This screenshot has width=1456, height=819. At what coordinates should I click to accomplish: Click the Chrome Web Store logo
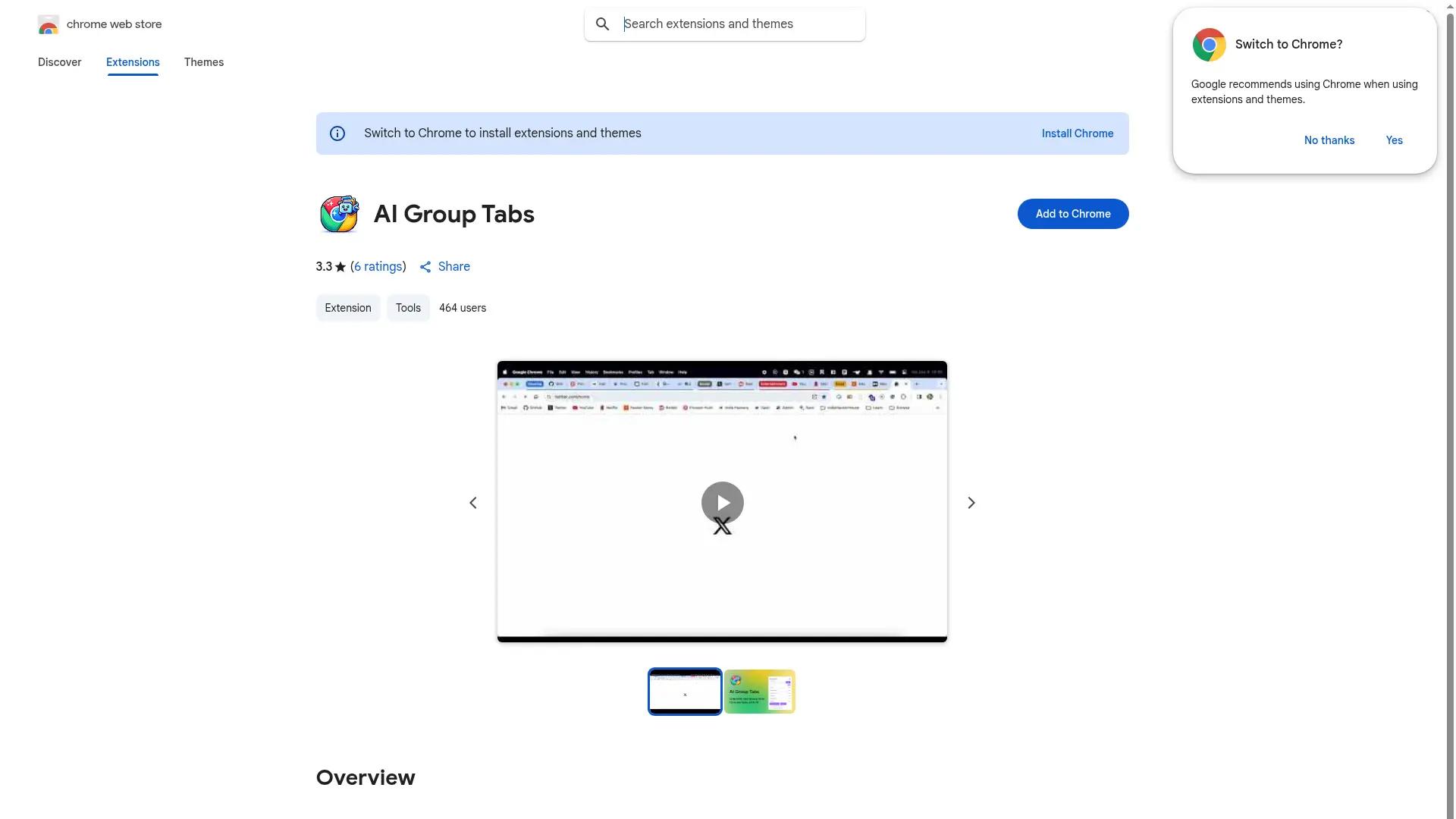click(x=49, y=24)
